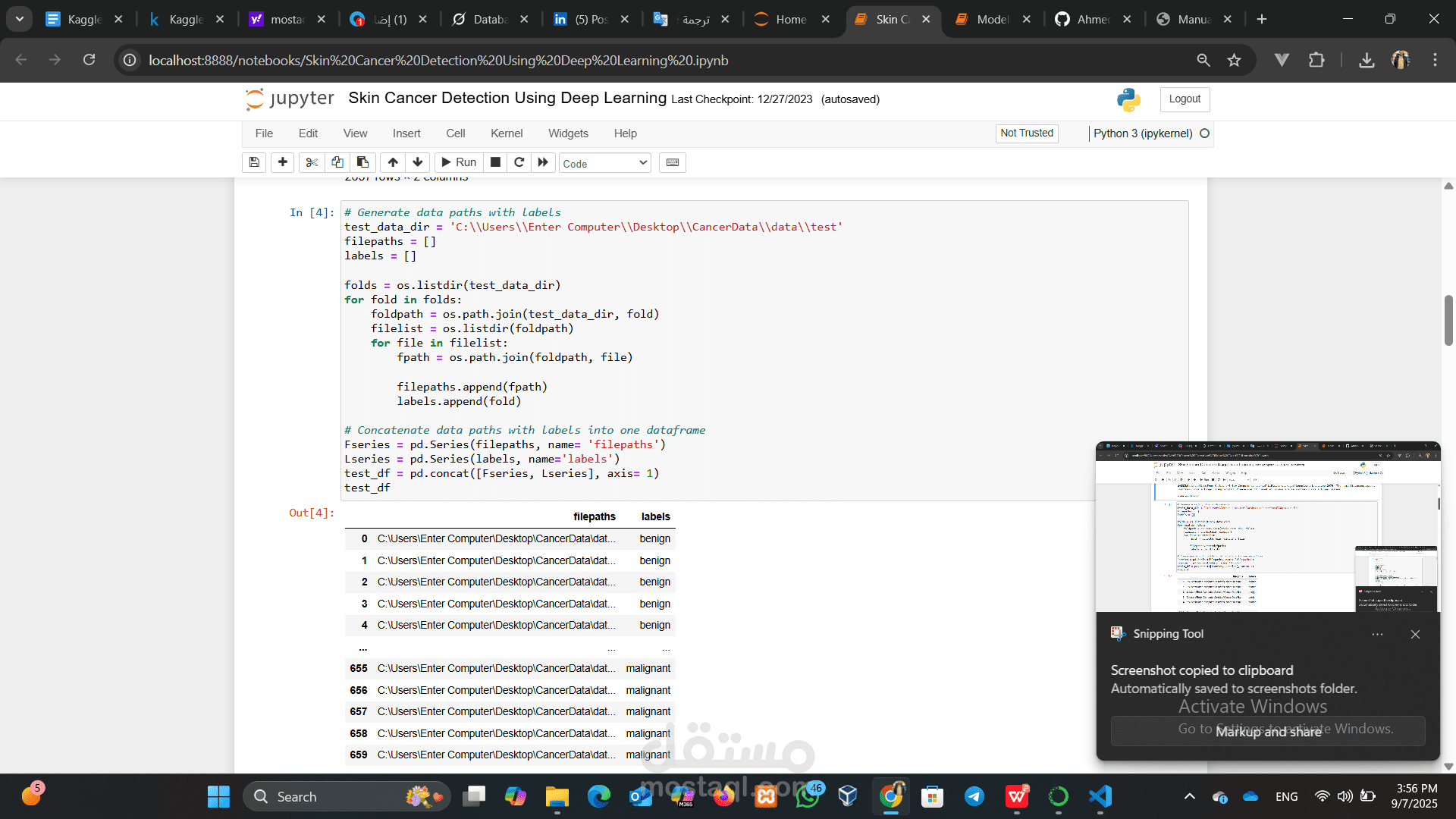Open the browser zoom magnifier icon
This screenshot has height=819, width=1456.
point(1203,60)
